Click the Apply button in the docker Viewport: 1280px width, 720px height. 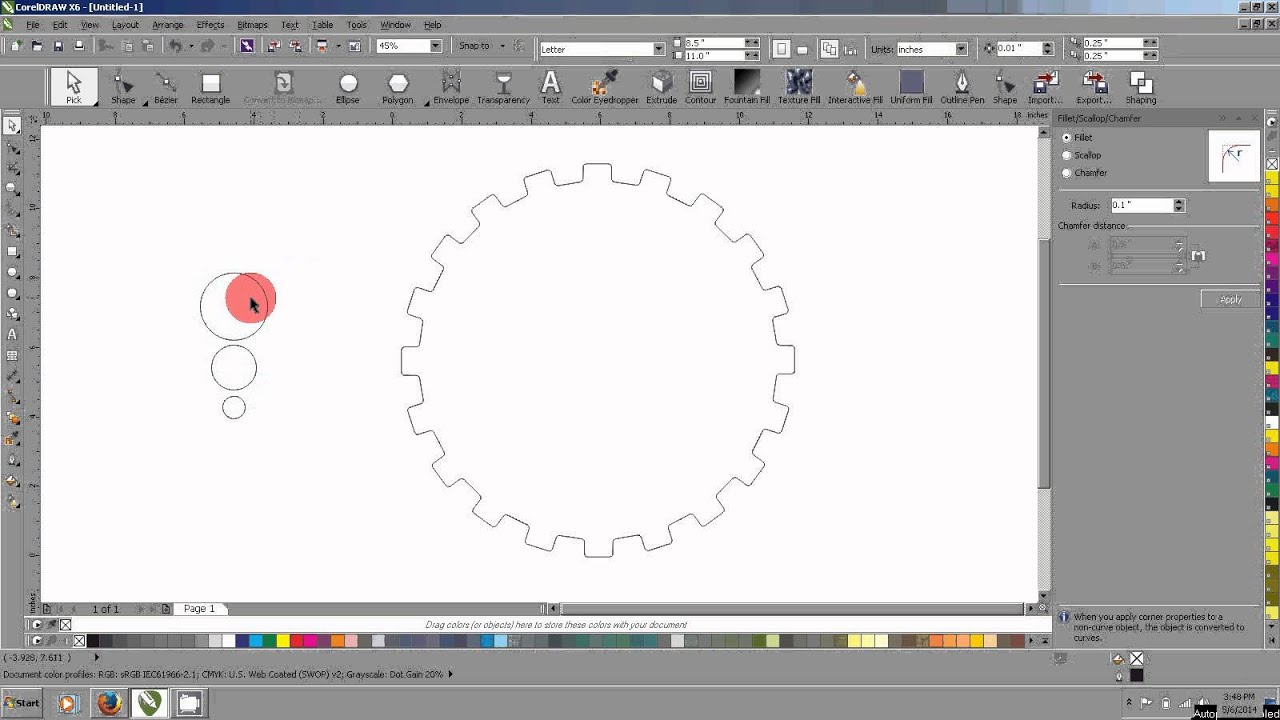coord(1230,299)
